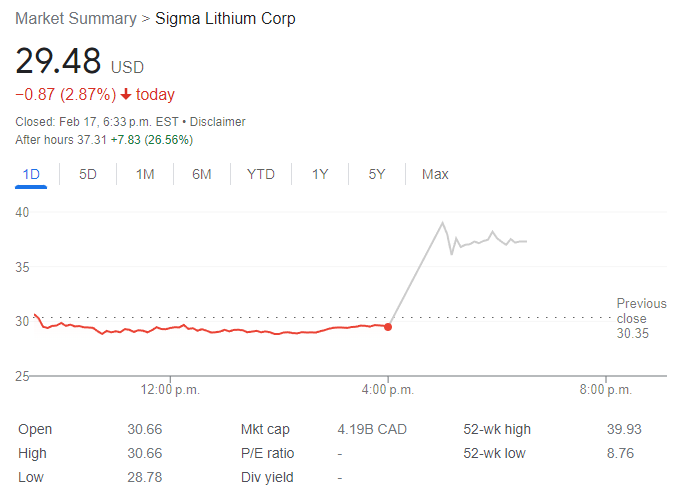The height and width of the screenshot is (491, 695).
Task: Click the Previous close 30.35 label
Action: pyautogui.click(x=633, y=318)
